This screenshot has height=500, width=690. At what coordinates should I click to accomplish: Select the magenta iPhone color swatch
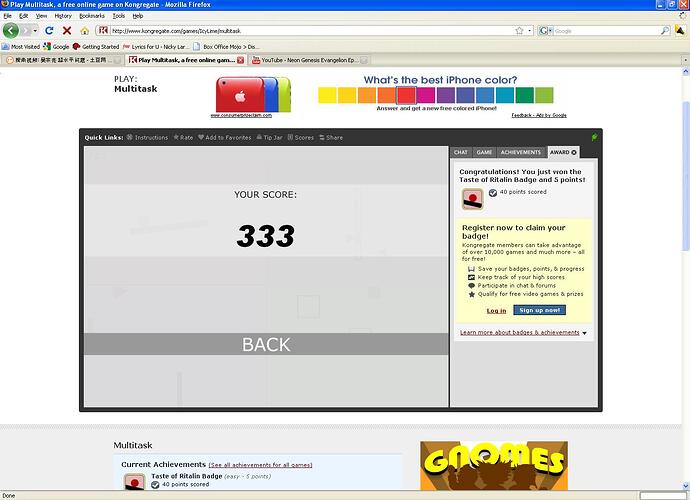coord(426,95)
